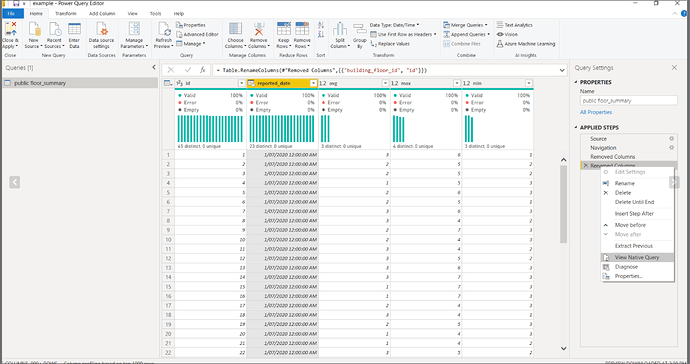This screenshot has height=364, width=690.
Task: Click the Close & Apply icon
Action: [10, 29]
